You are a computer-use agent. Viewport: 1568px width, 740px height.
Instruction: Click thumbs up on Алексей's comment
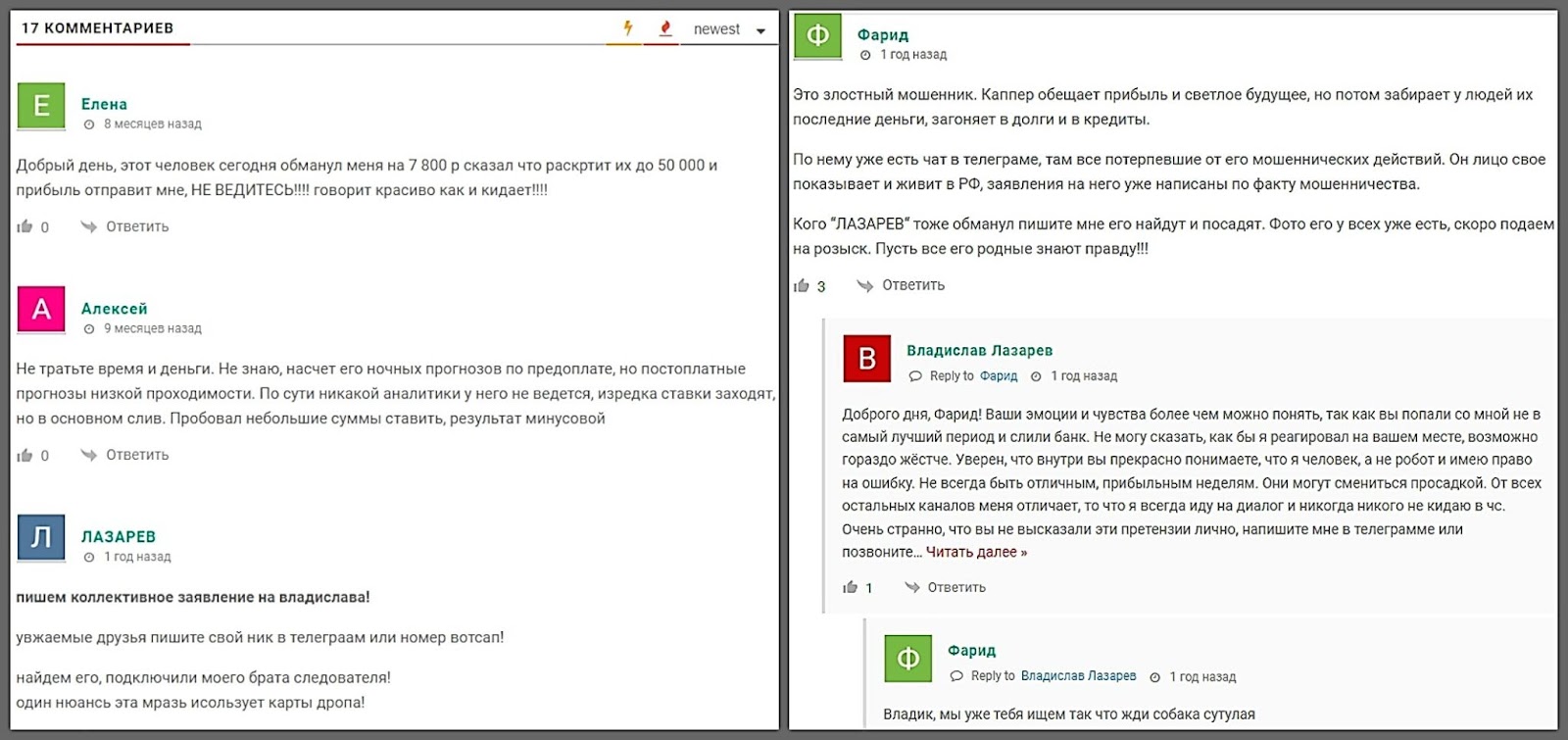coord(25,455)
